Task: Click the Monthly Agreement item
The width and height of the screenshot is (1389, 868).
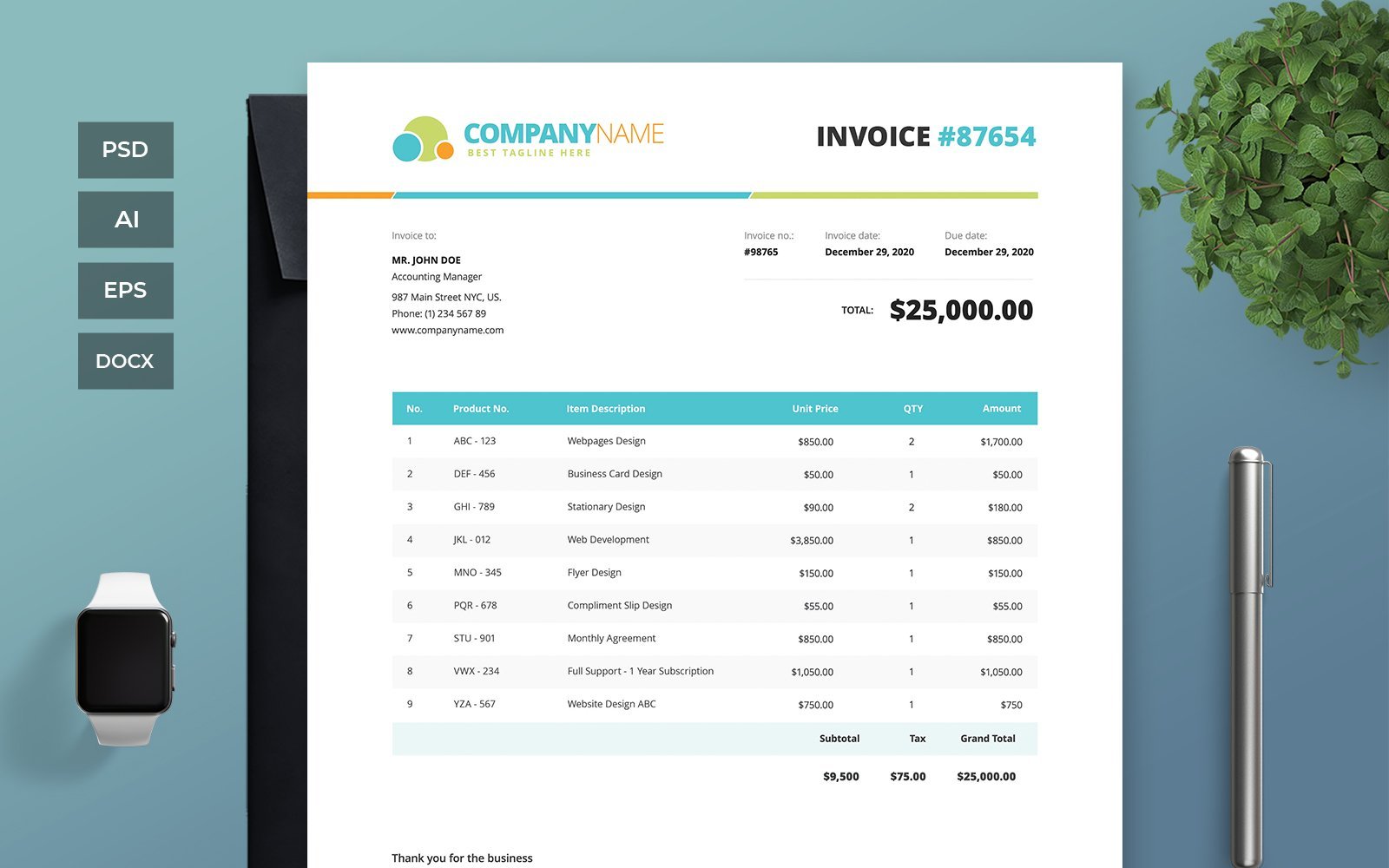Action: point(611,639)
